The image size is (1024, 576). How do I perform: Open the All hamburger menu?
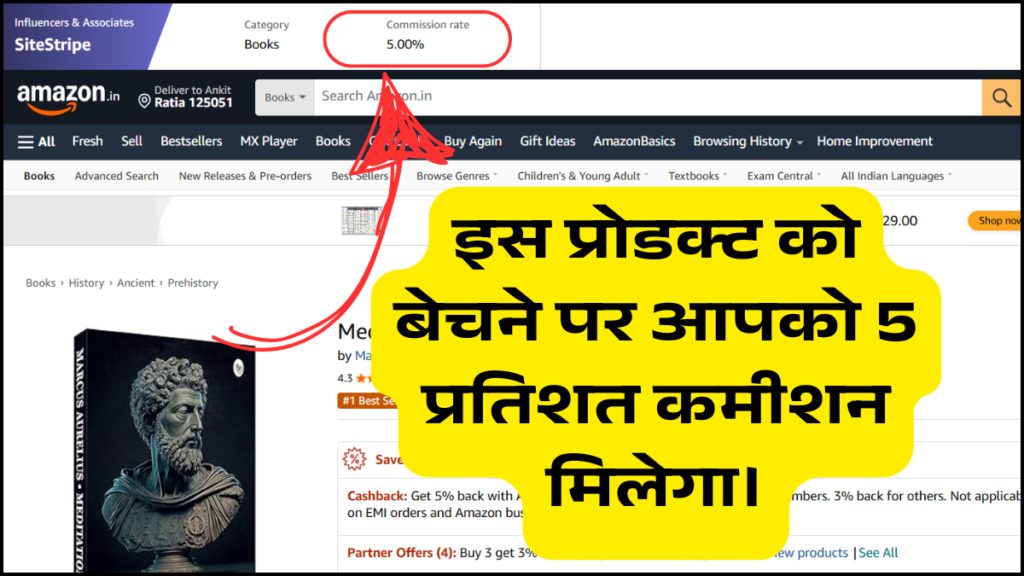[36, 141]
